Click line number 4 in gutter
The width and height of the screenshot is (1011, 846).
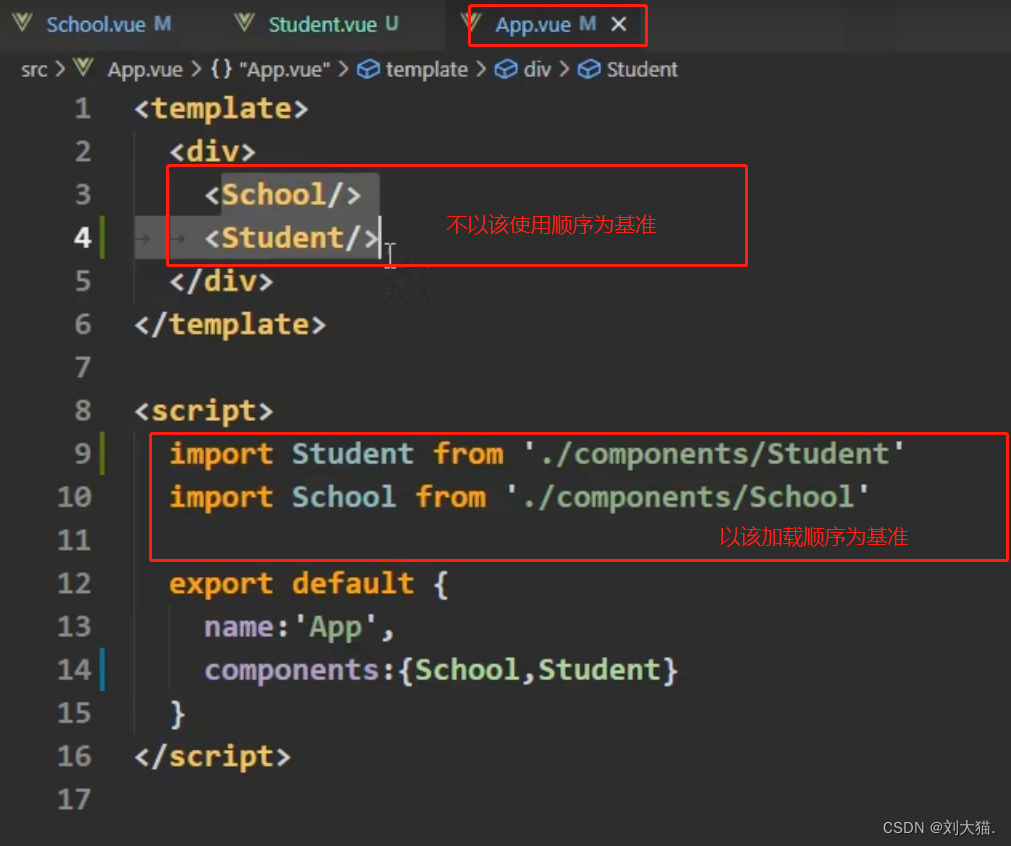point(83,238)
